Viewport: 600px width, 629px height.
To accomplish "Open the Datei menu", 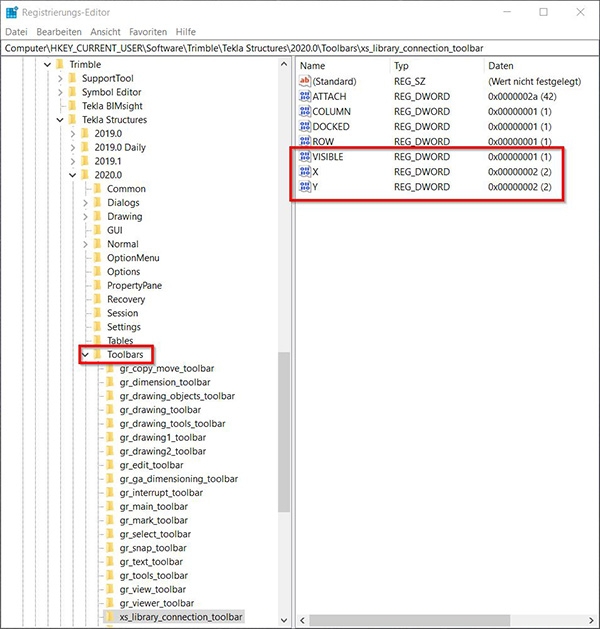I will click(x=16, y=32).
